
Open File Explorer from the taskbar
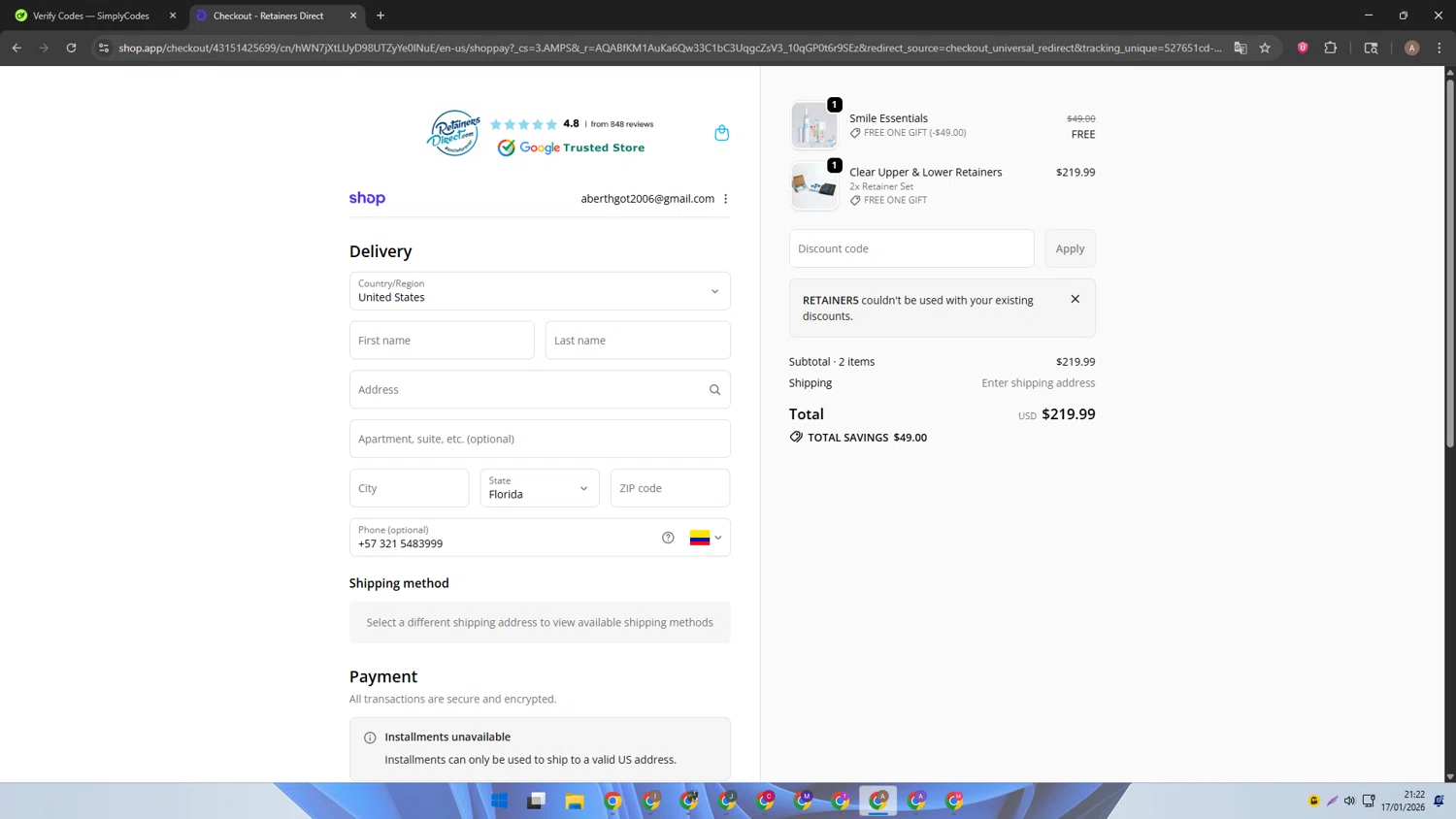575,801
